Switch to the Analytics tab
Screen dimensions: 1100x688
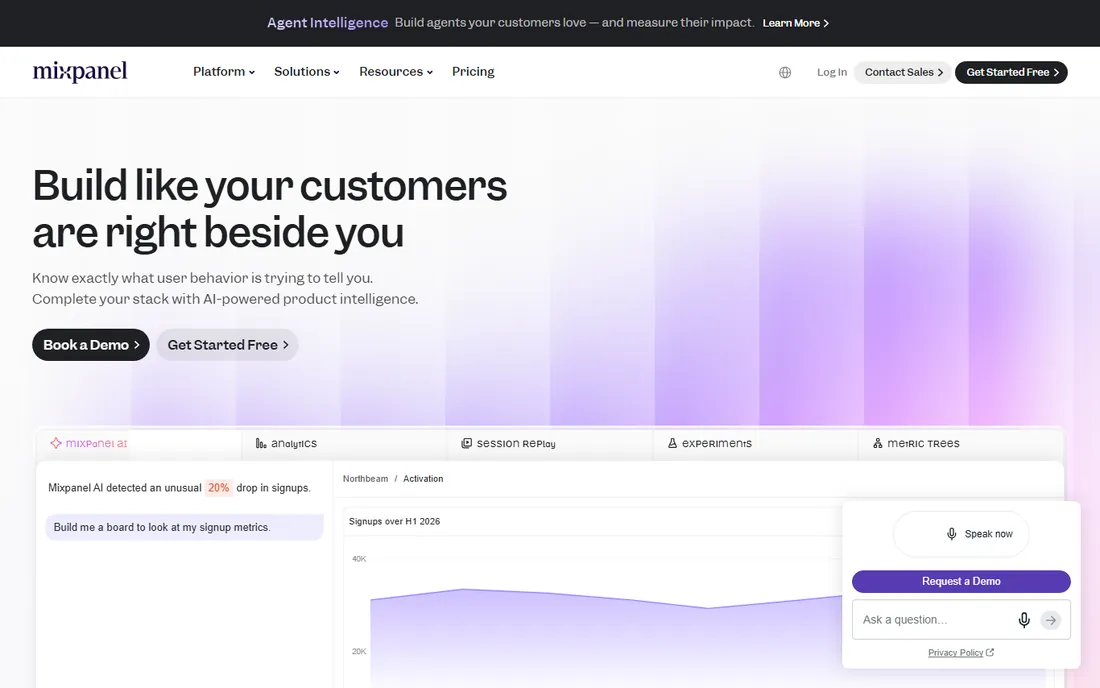344,443
